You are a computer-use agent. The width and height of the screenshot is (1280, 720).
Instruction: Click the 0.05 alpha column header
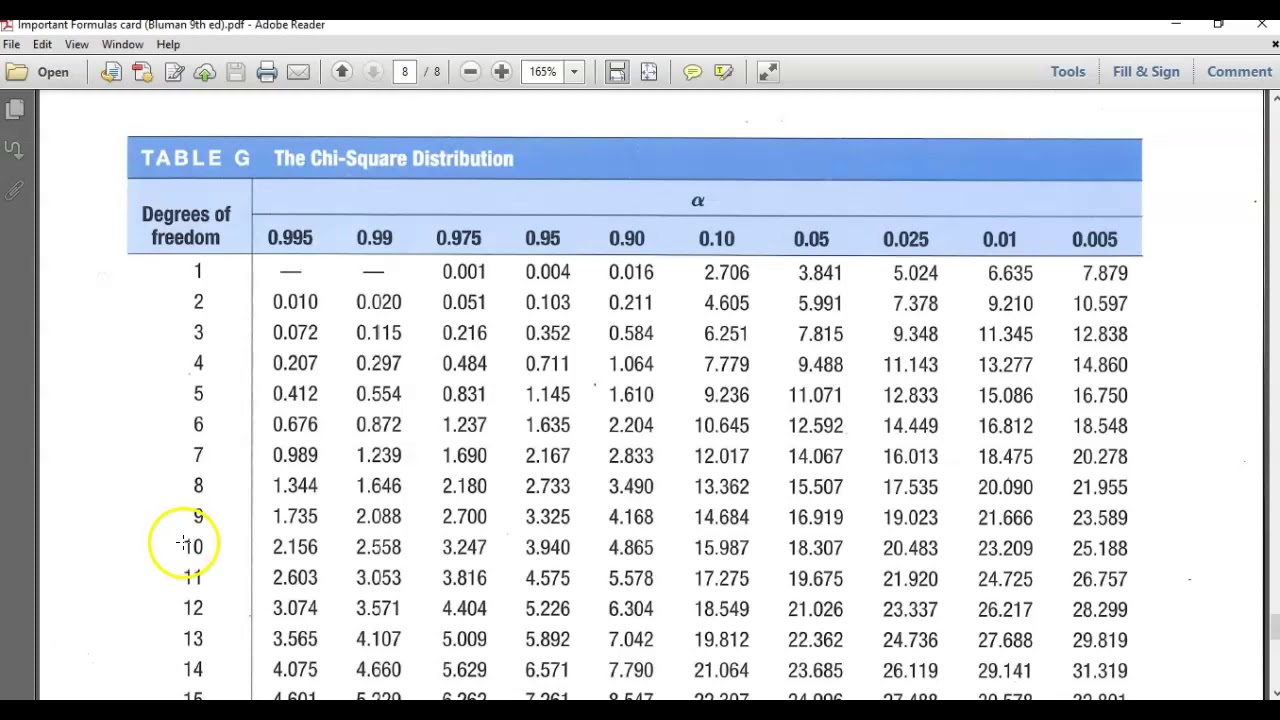(x=811, y=239)
